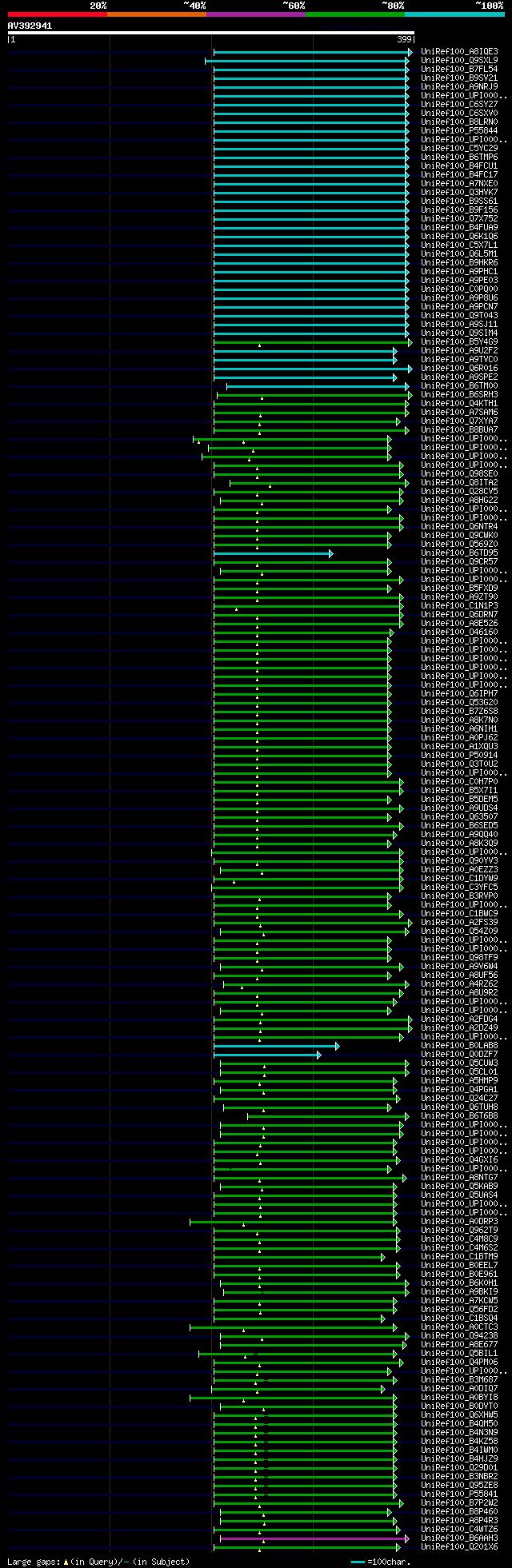Click the short cyan bar for UniRef100_B6TD95
This screenshot has height=1568, width=512.
pos(273,553)
